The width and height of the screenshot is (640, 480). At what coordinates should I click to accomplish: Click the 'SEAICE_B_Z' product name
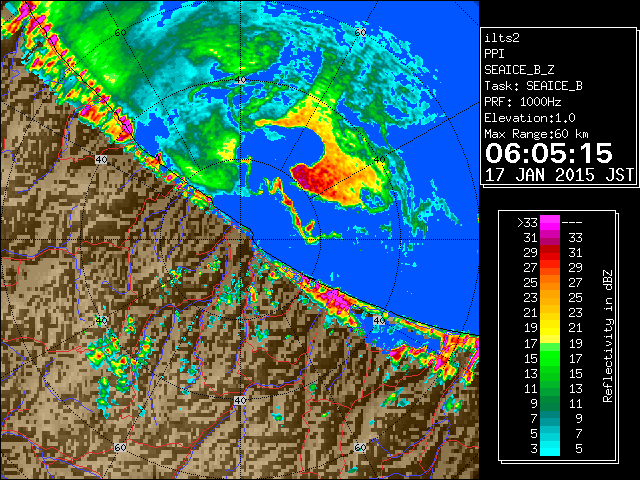click(x=519, y=70)
